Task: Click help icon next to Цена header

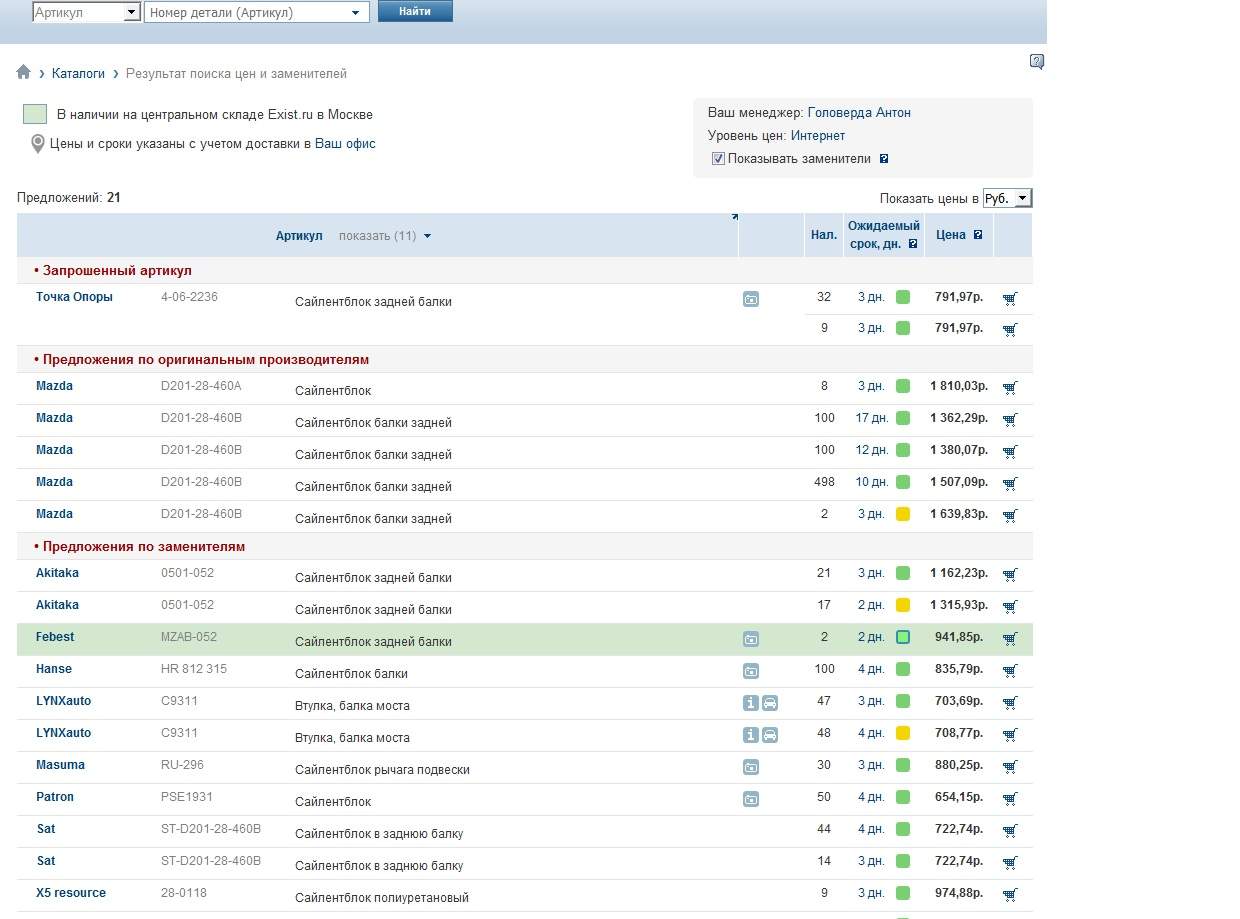Action: (978, 235)
